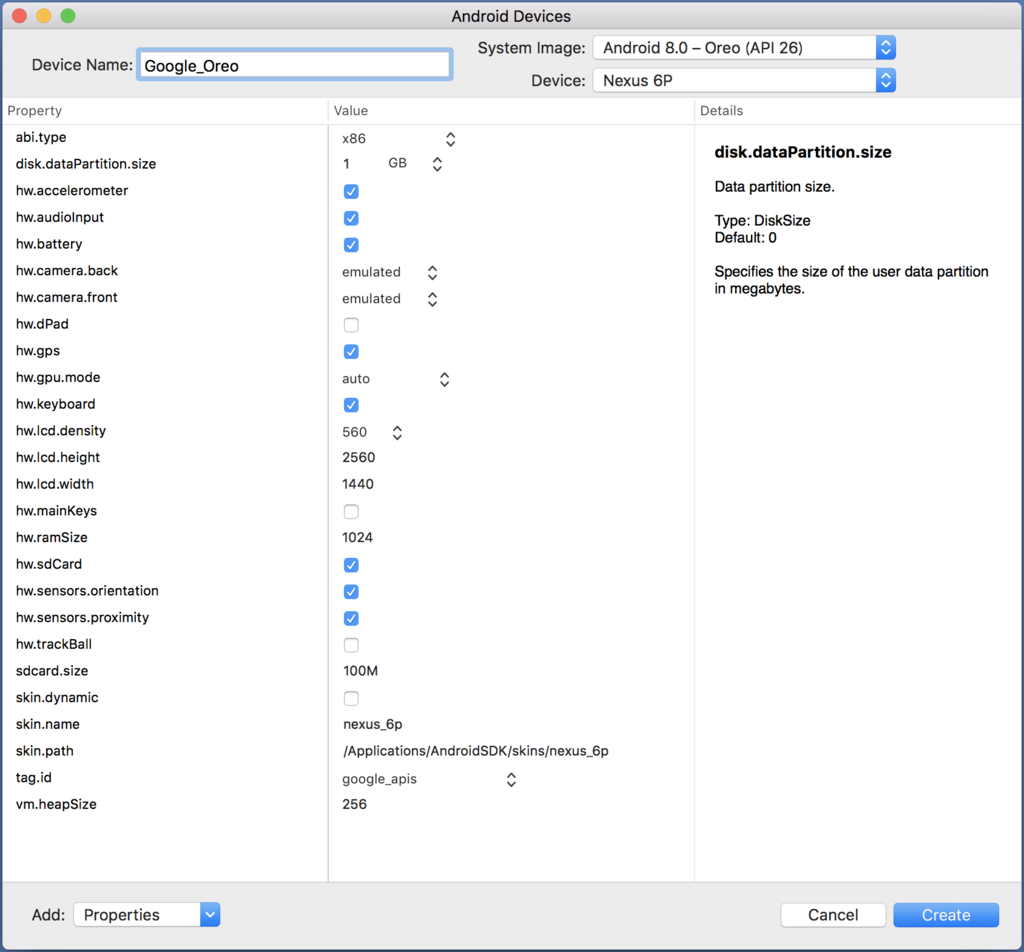Uncheck the hw.audioInput checkbox
1024x952 pixels.
click(351, 218)
